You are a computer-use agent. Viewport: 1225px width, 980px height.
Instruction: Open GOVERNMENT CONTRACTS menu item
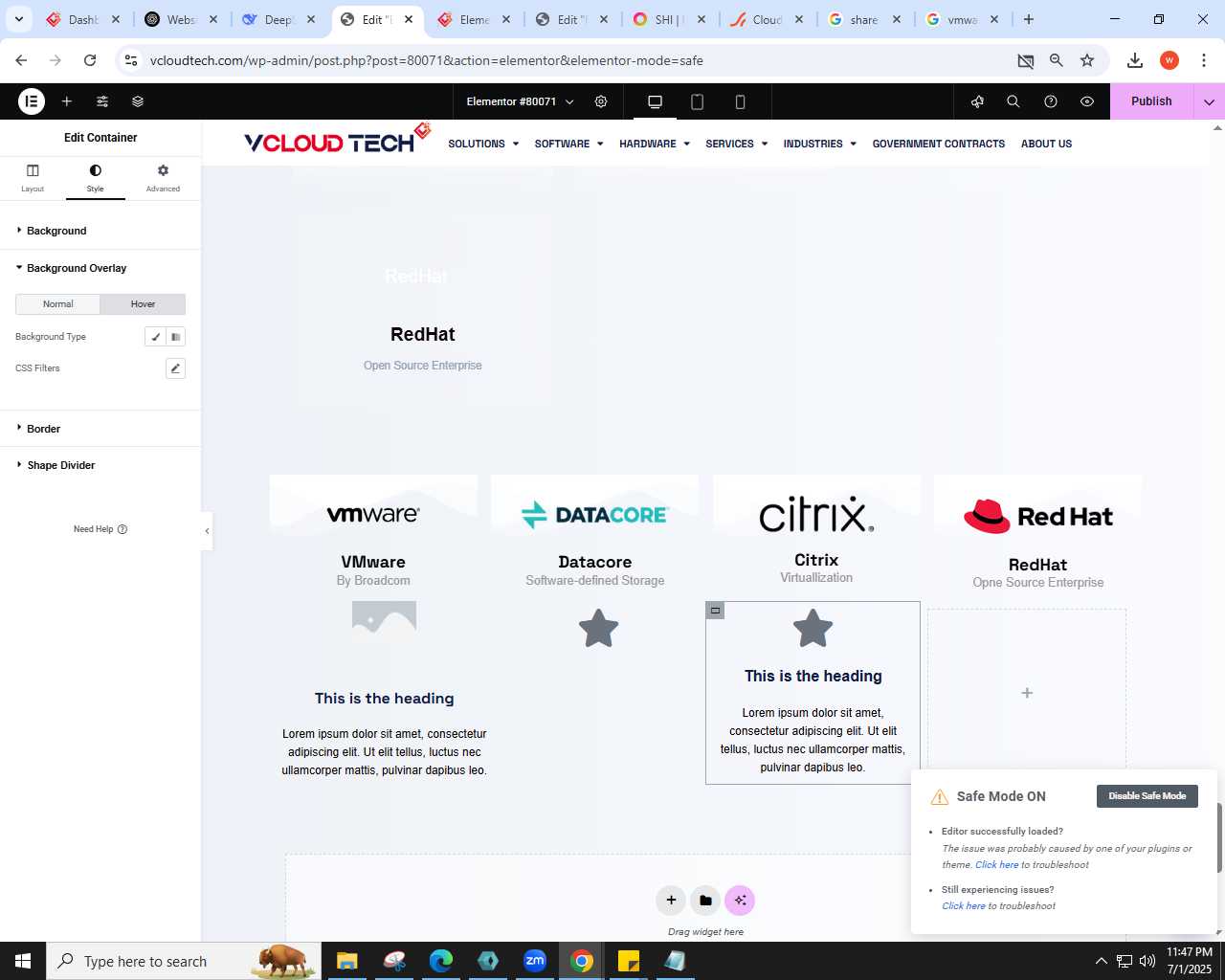click(939, 144)
